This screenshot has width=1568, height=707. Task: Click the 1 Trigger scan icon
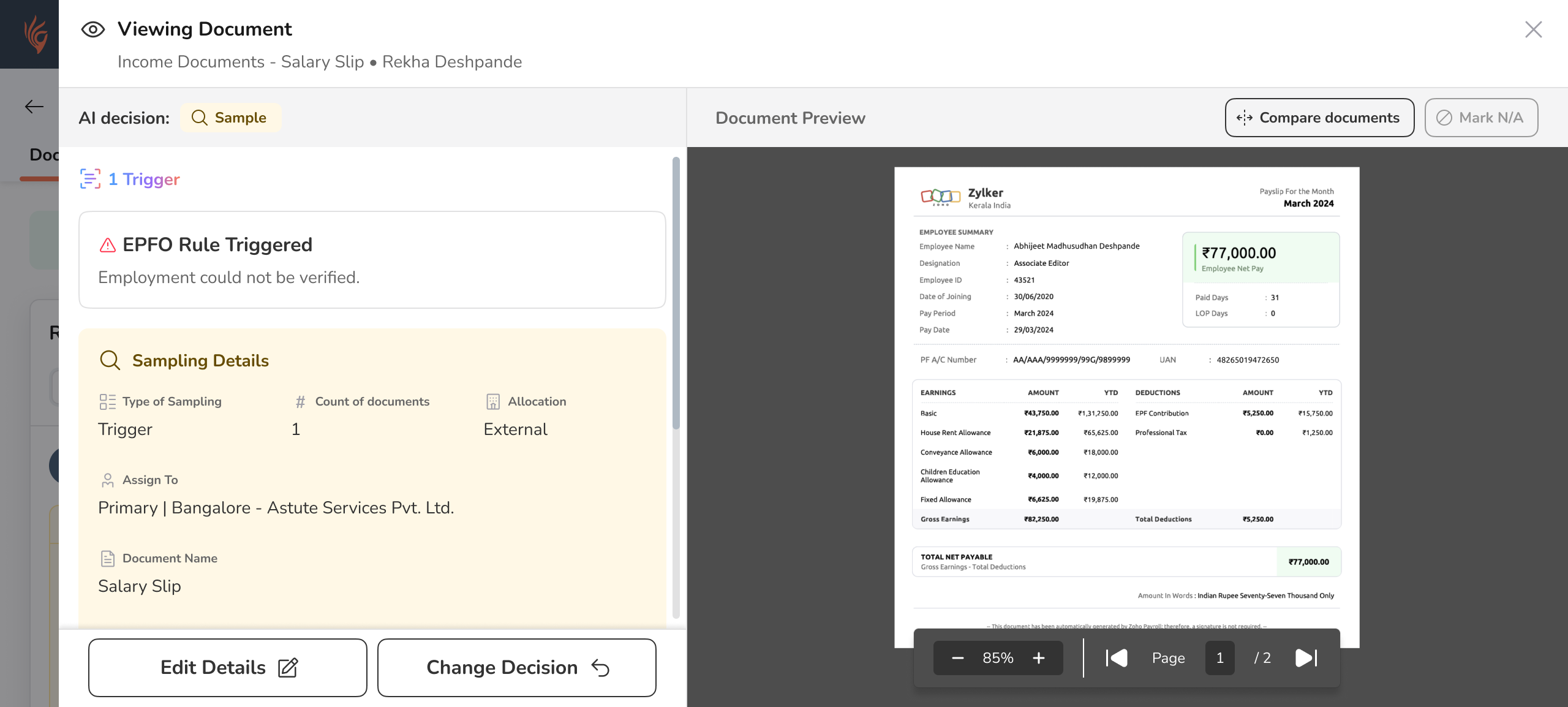[90, 179]
